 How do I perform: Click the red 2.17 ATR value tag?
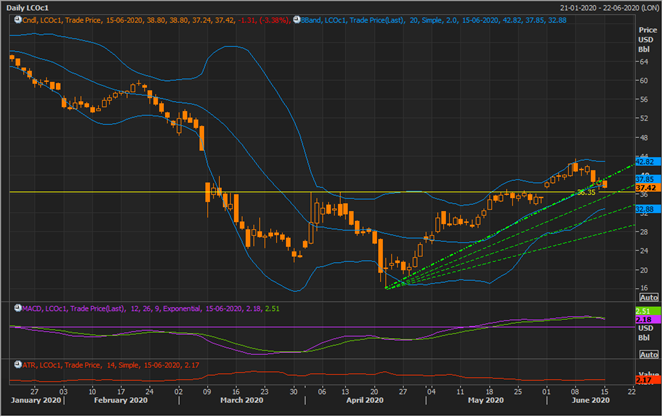click(648, 381)
